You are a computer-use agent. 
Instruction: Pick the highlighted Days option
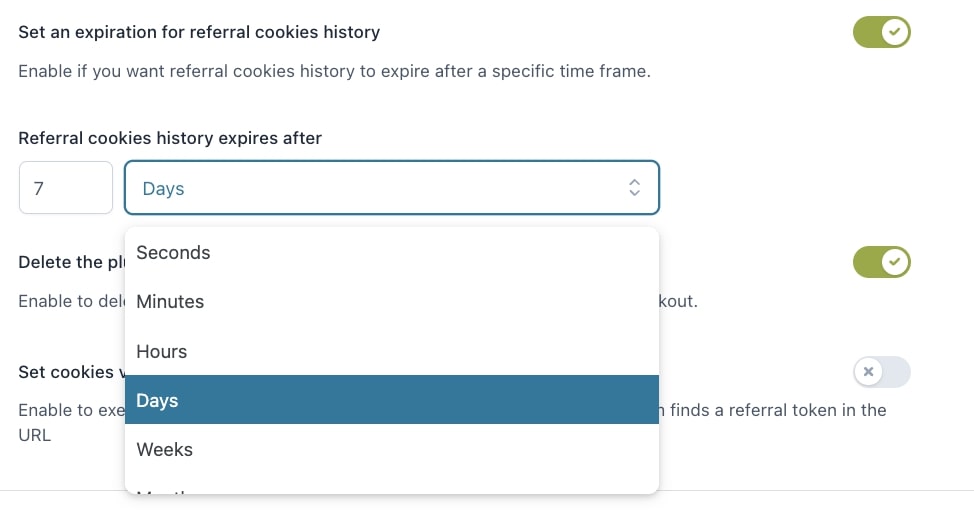(391, 400)
